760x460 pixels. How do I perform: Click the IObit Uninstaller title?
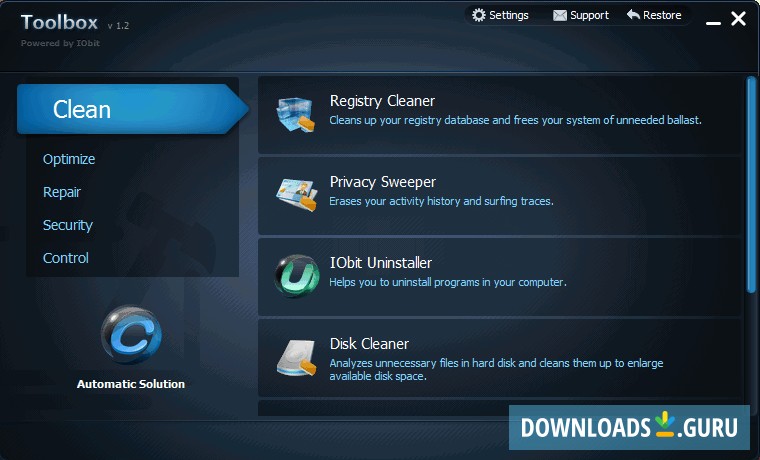point(380,263)
